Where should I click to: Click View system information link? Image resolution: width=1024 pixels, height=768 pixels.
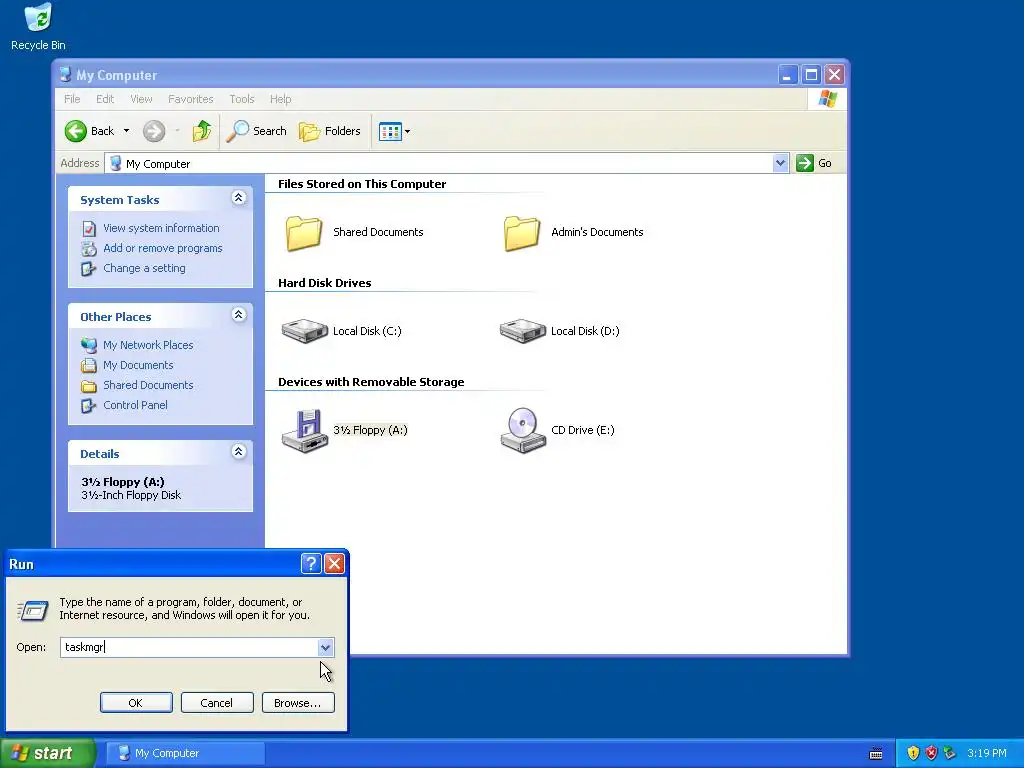click(161, 228)
